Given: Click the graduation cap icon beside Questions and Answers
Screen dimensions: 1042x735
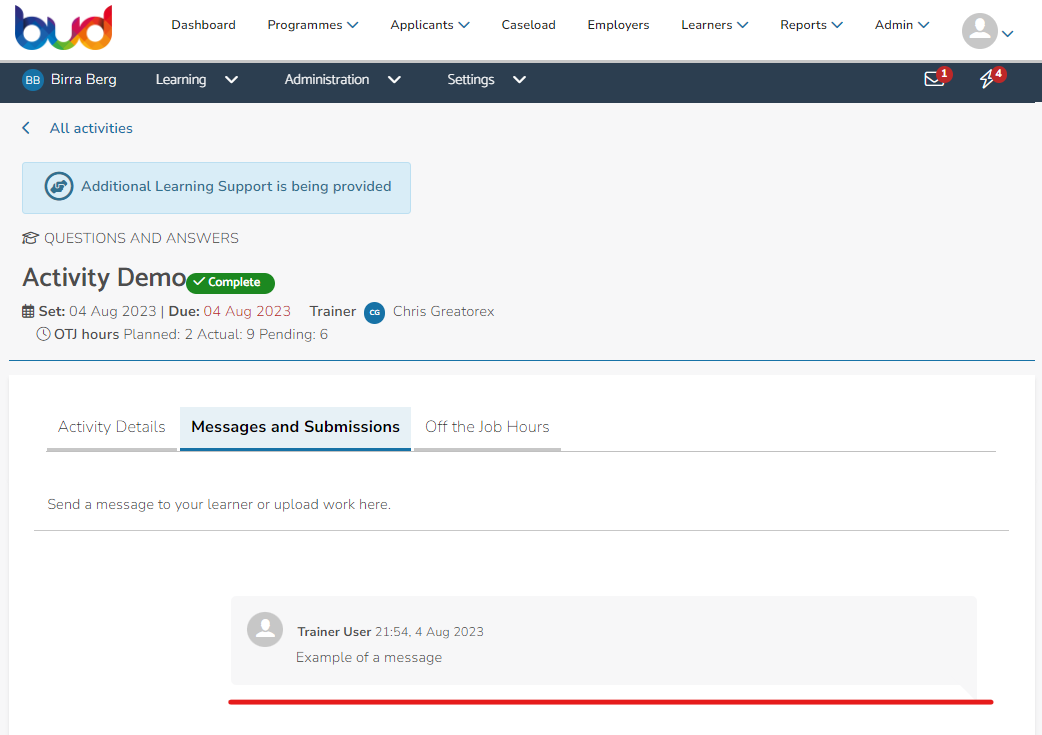Looking at the screenshot, I should [x=29, y=237].
